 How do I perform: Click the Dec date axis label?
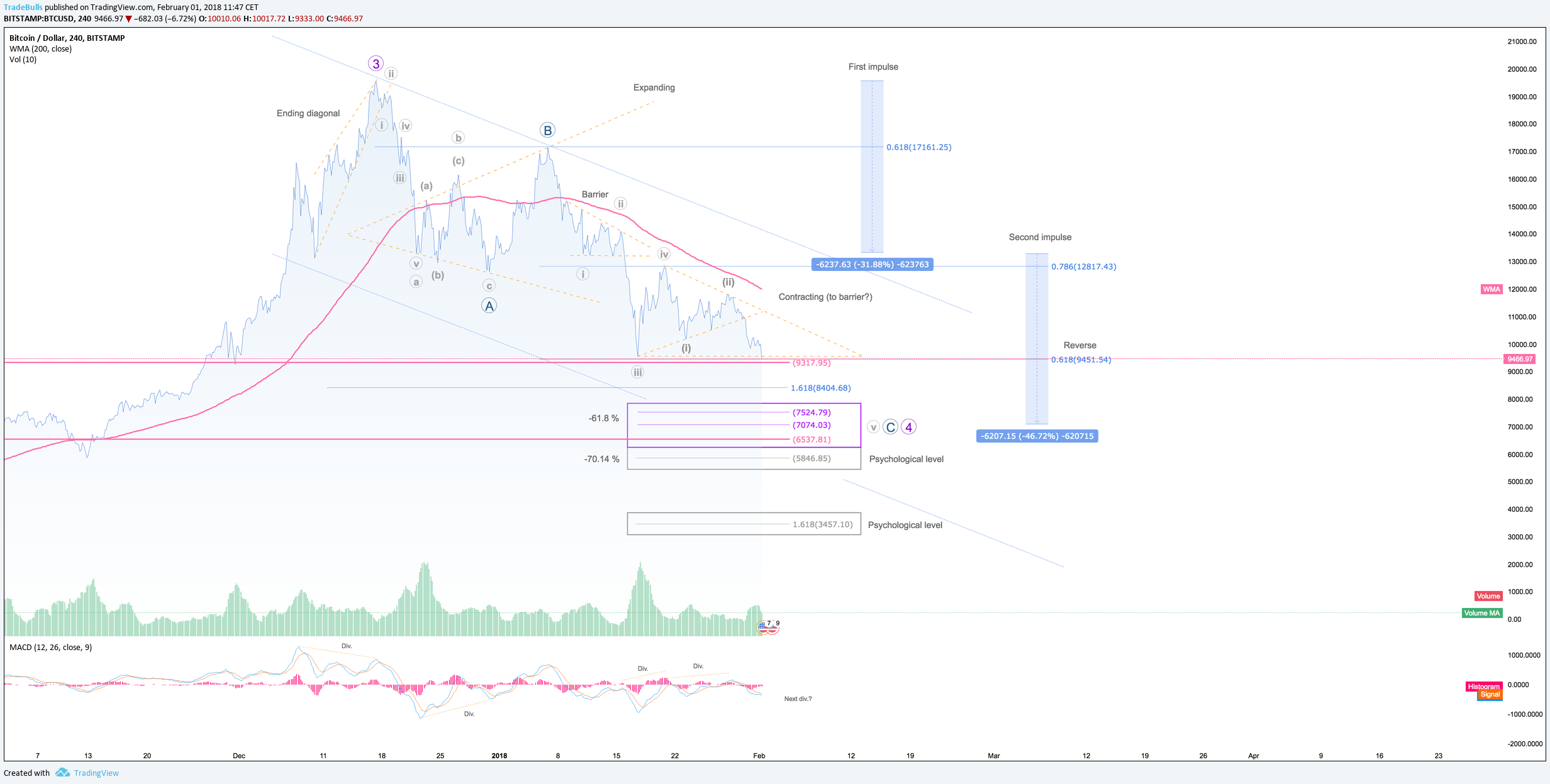click(239, 756)
